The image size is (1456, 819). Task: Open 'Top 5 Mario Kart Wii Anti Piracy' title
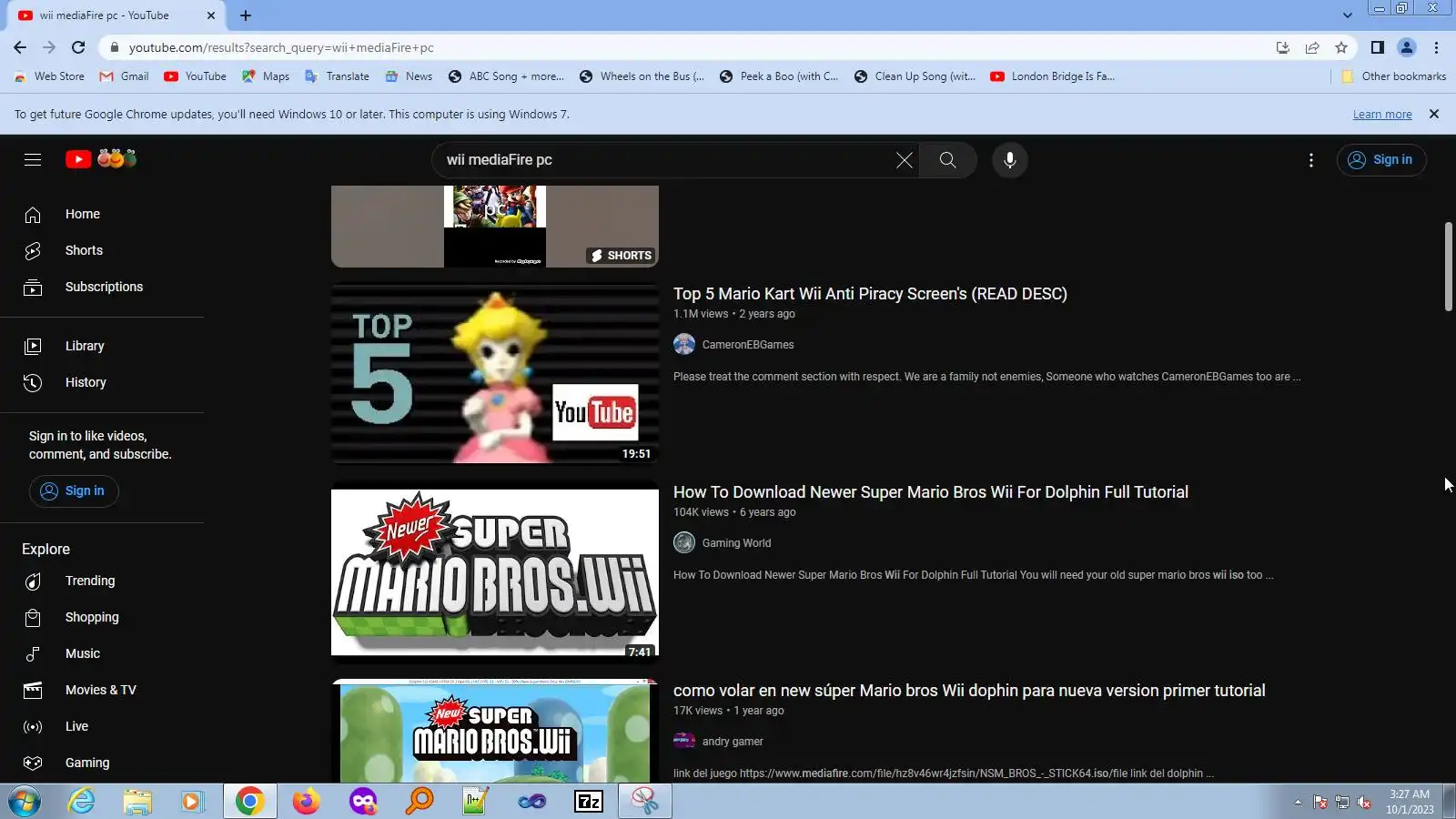coord(870,294)
